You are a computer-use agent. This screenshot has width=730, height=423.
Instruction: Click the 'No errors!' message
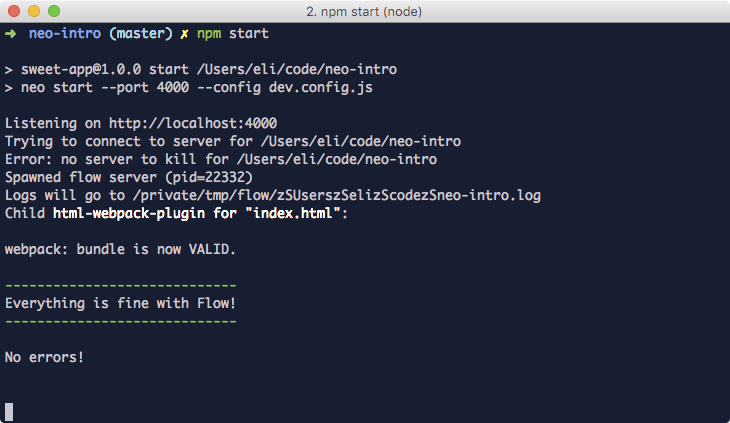tap(44, 357)
